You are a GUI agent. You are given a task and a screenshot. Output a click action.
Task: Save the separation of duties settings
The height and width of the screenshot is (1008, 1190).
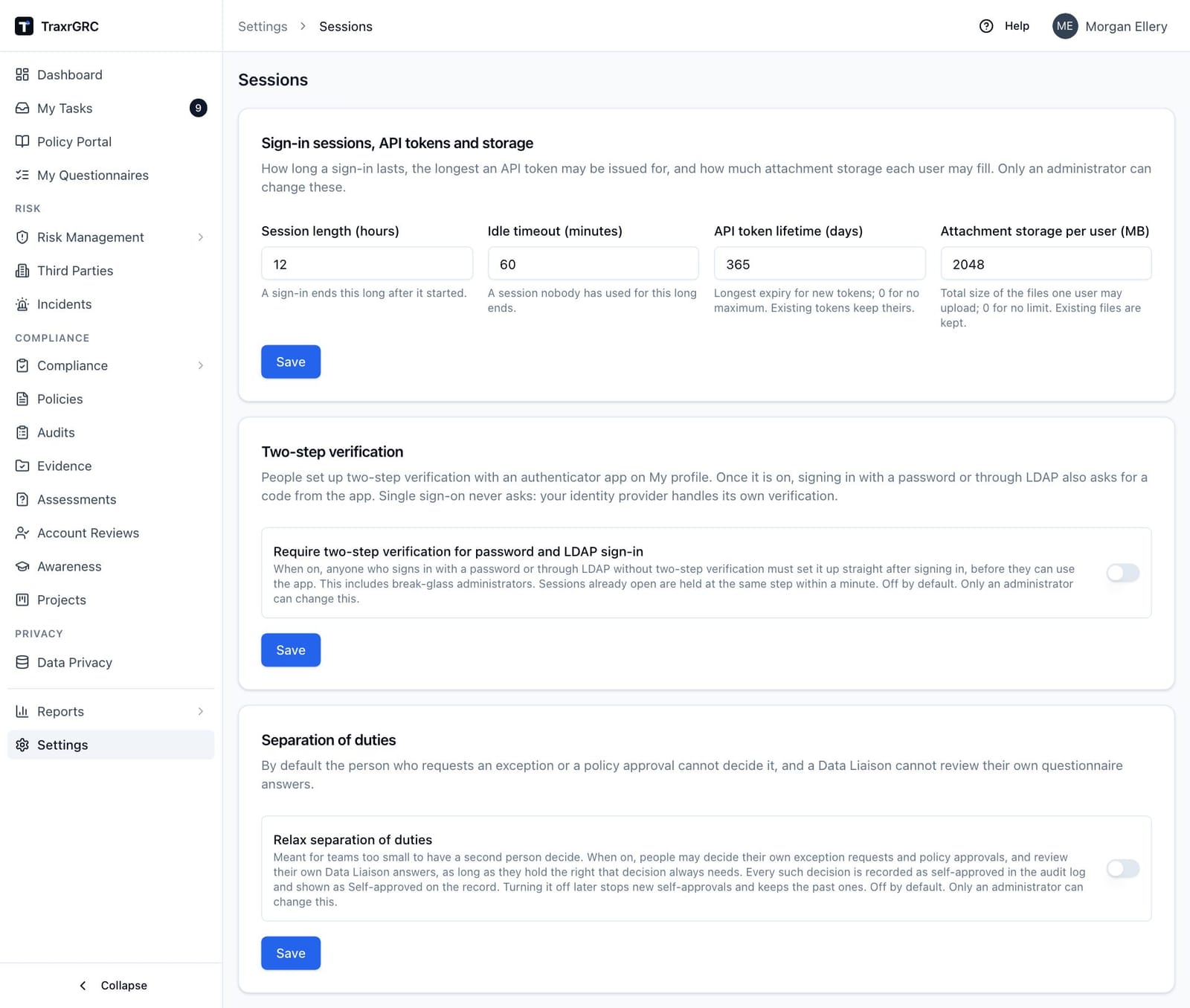(x=291, y=953)
